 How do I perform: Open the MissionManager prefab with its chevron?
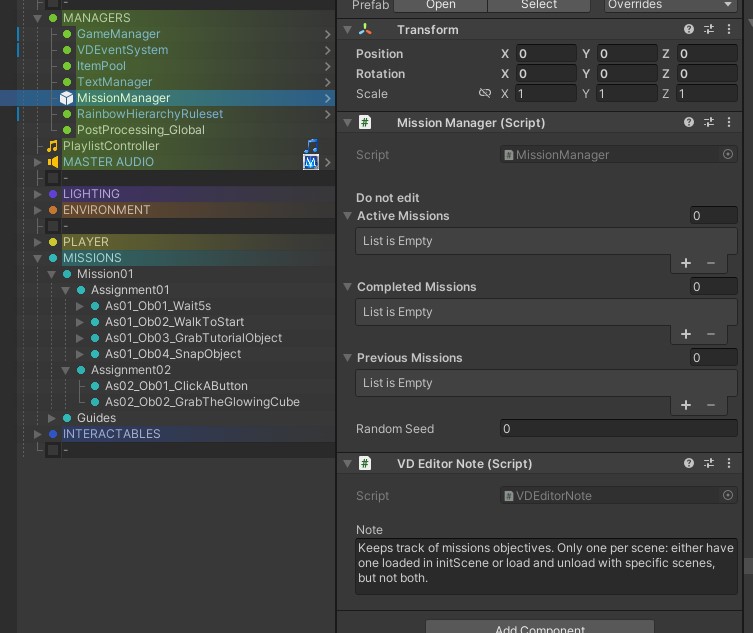pos(327,98)
